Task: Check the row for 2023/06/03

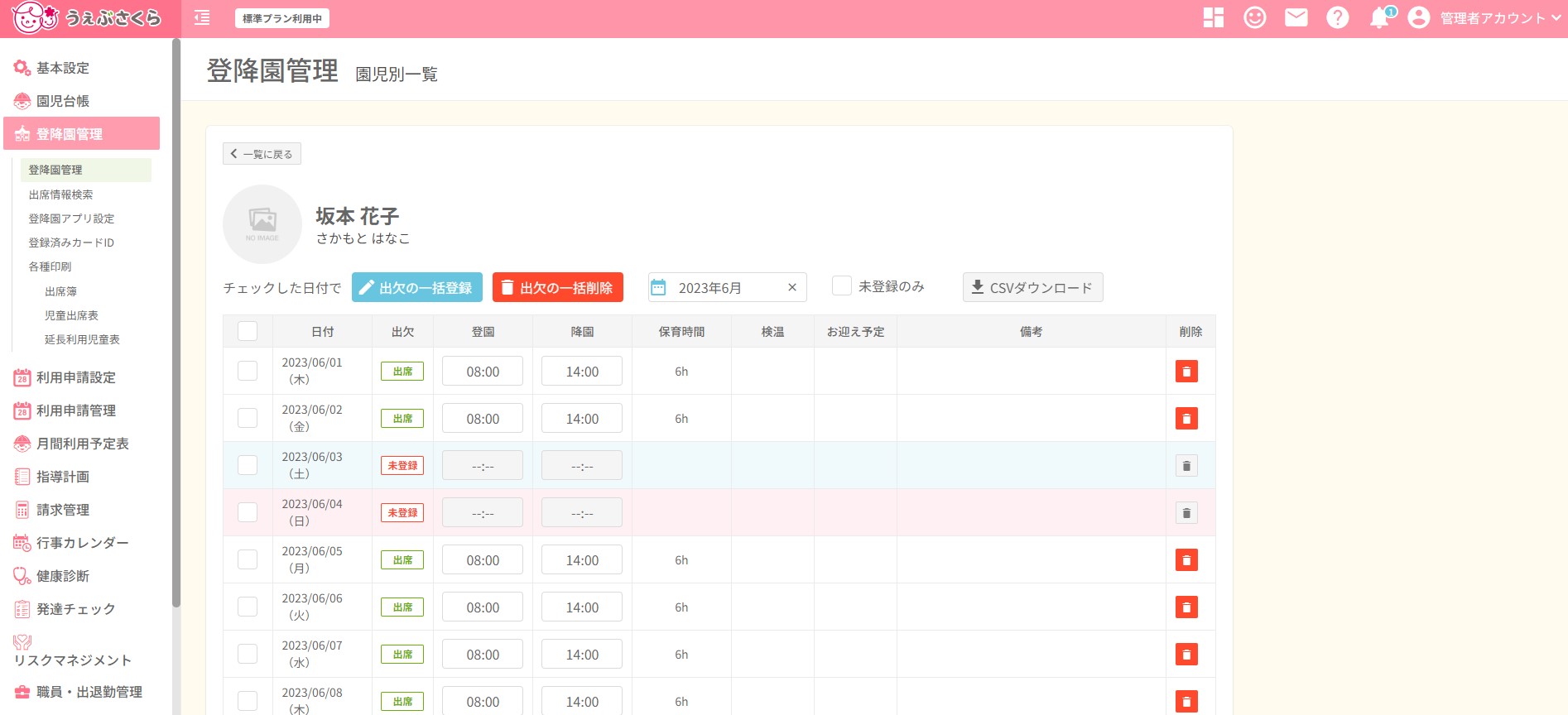Action: coord(248,465)
